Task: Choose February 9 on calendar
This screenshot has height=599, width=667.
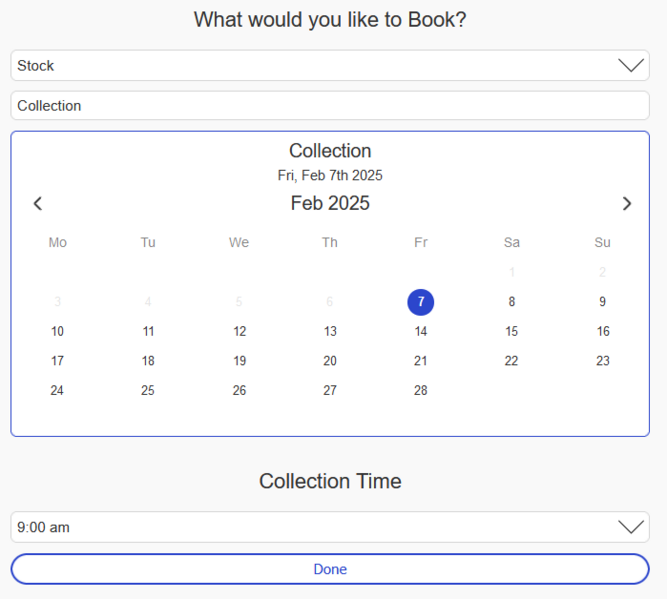Action: [x=602, y=302]
